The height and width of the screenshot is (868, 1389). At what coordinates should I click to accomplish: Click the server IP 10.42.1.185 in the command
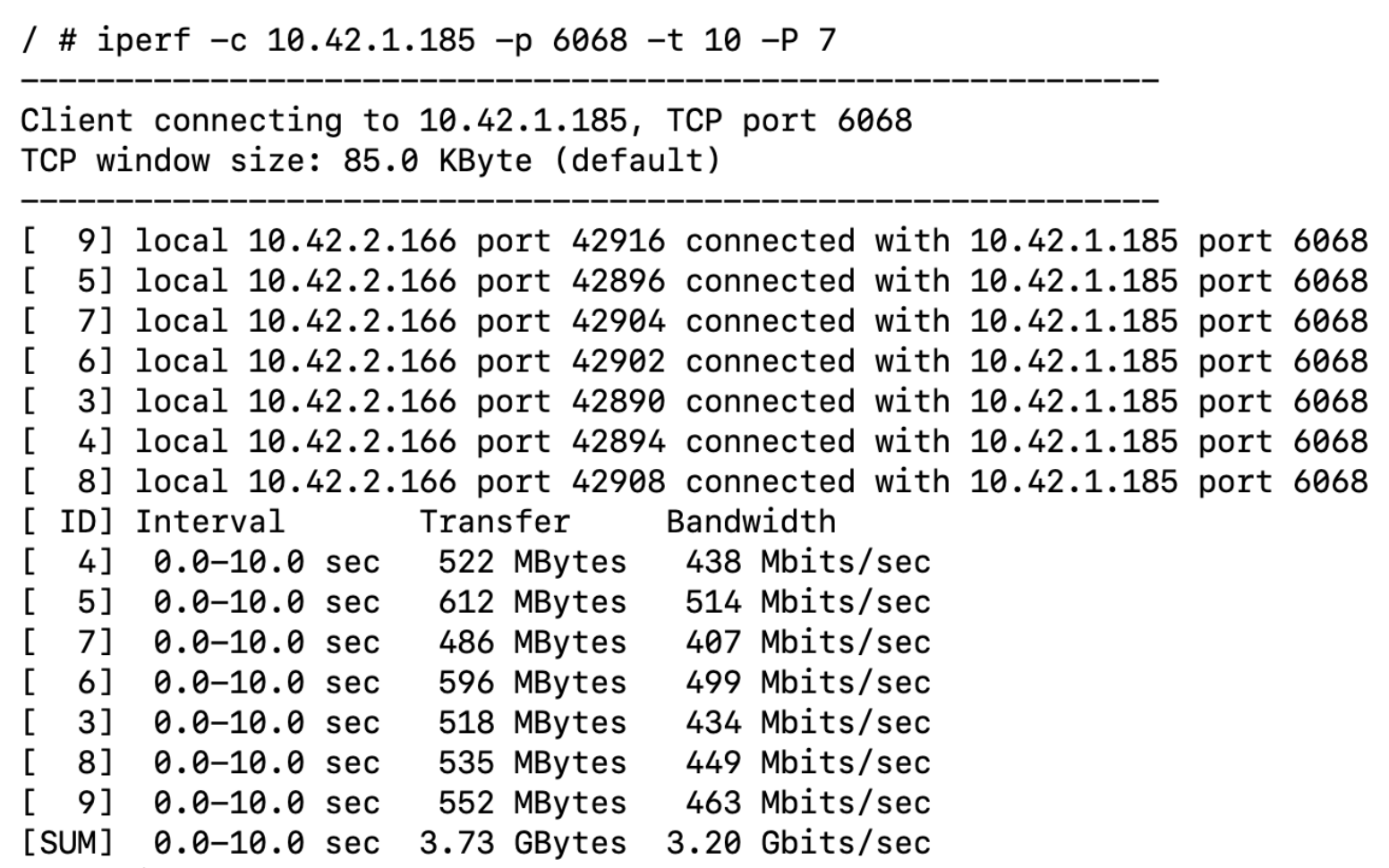371,40
